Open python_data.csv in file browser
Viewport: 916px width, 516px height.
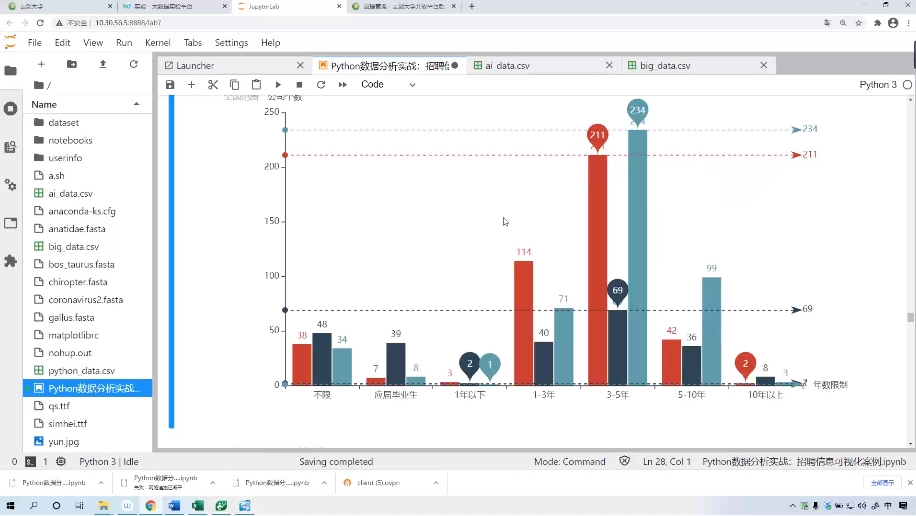click(81, 370)
